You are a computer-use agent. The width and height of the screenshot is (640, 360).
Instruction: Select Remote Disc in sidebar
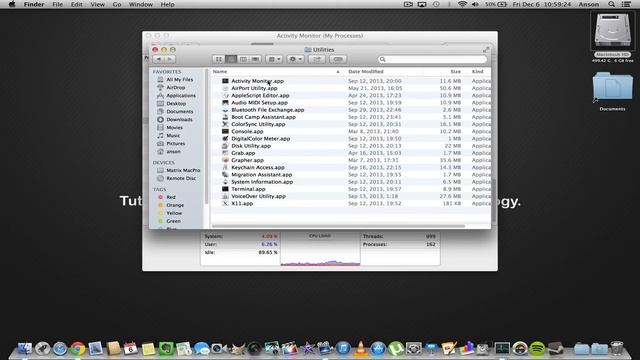(181, 178)
